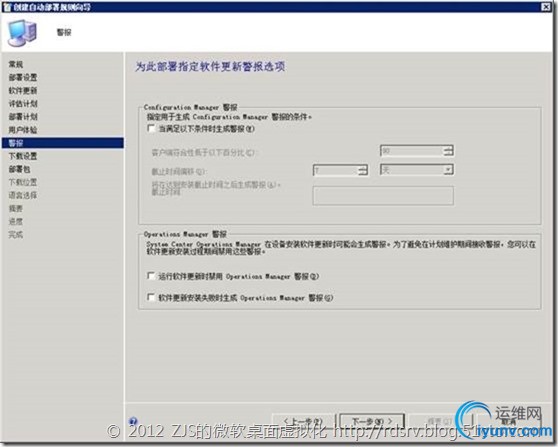Click the help icon at wizard bottom
This screenshot has width=558, height=447.
point(133,421)
